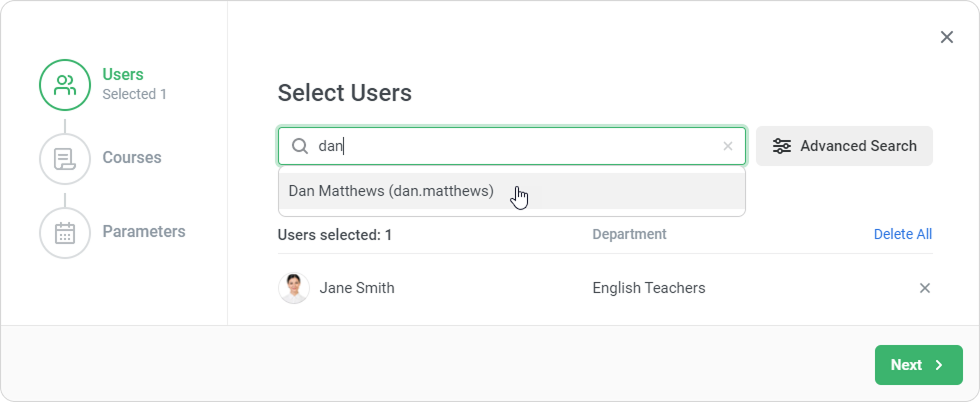The height and width of the screenshot is (402, 980).
Task: Click the arrow chevron on Next button
Action: pyautogui.click(x=939, y=365)
